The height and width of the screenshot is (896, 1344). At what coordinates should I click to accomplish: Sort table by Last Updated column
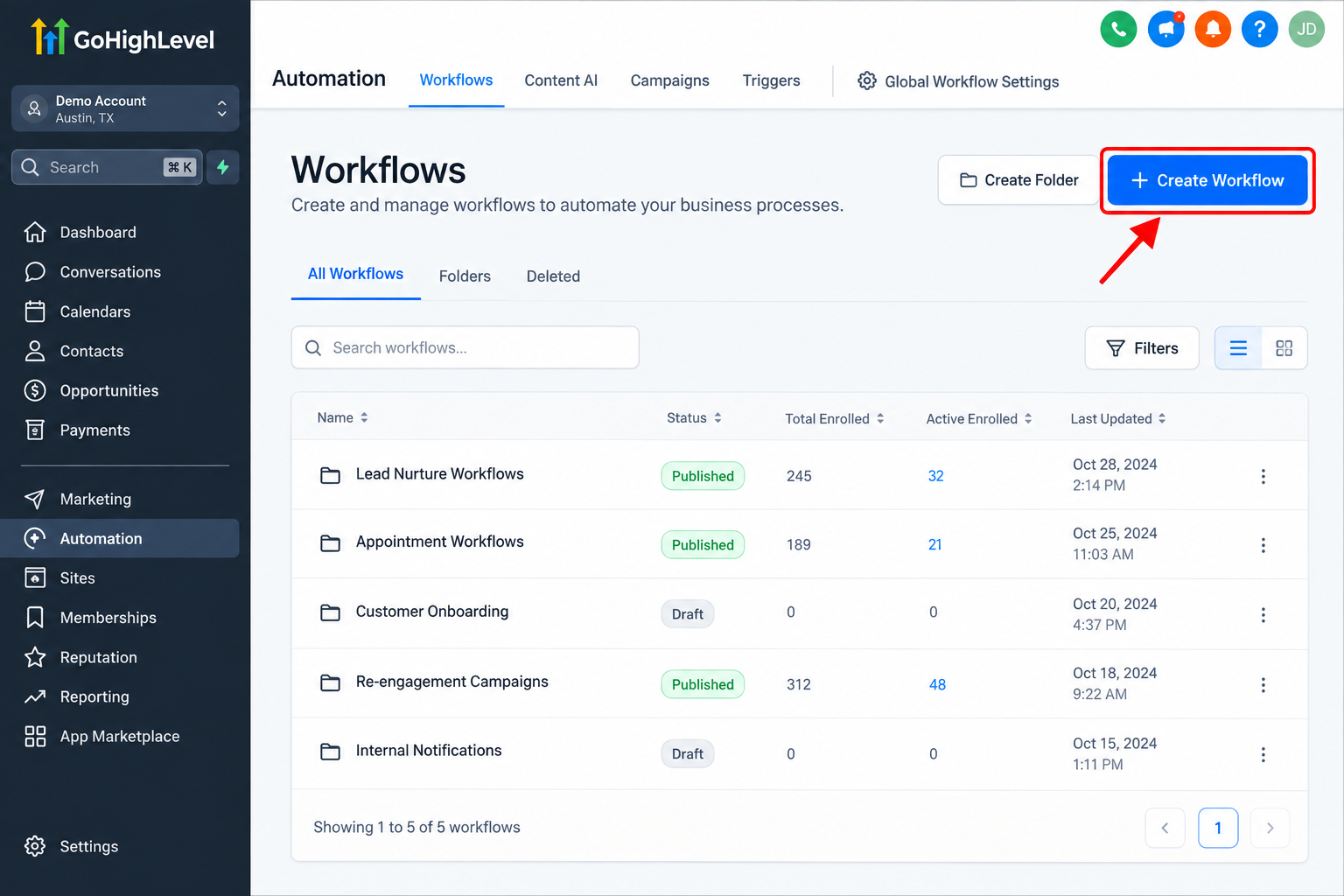tap(1118, 419)
